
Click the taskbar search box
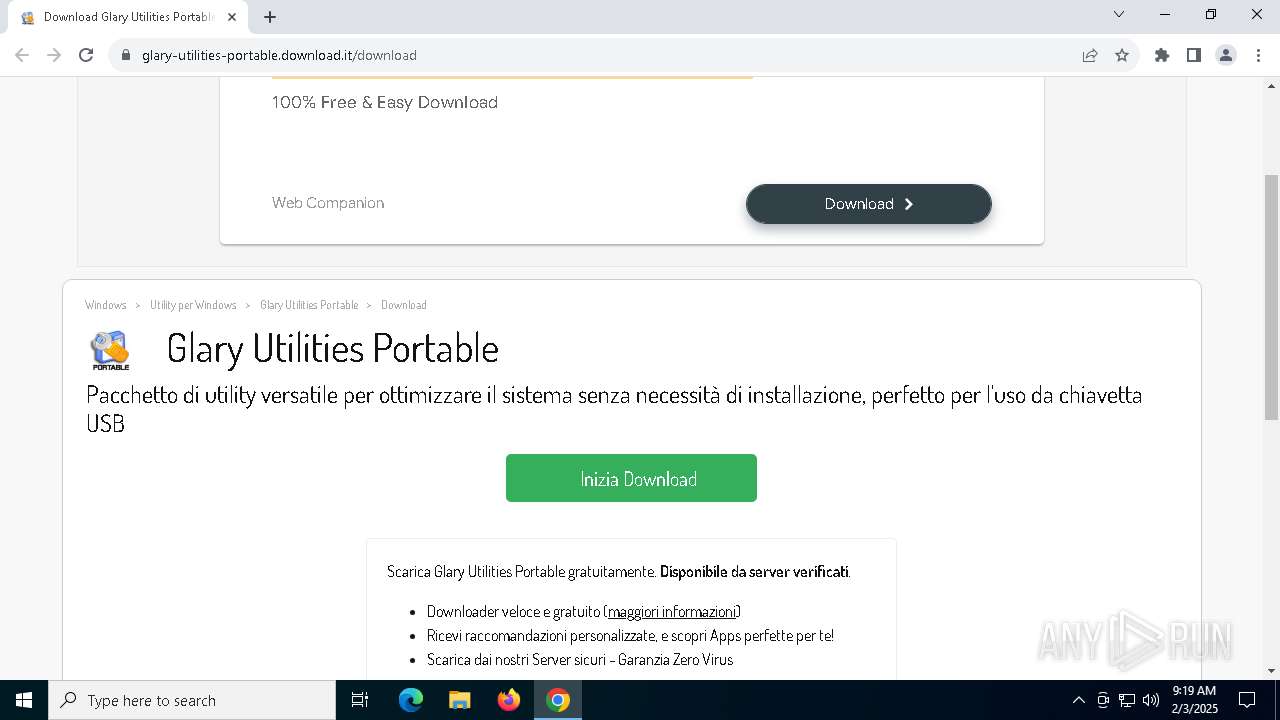[192, 700]
